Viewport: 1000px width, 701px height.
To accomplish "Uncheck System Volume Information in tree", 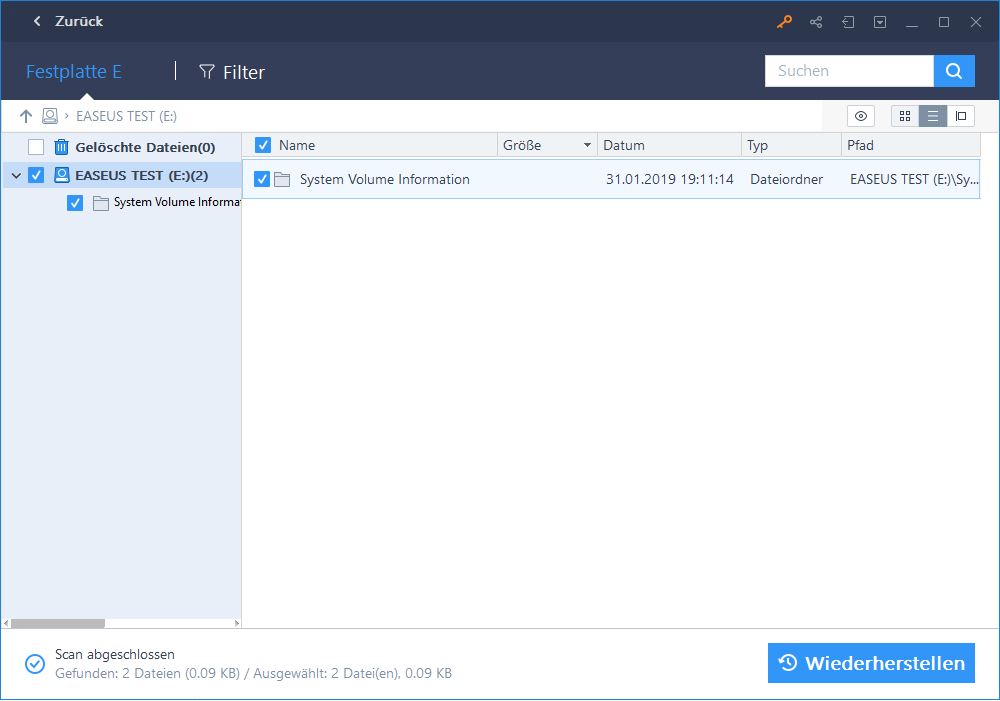I will pos(75,203).
